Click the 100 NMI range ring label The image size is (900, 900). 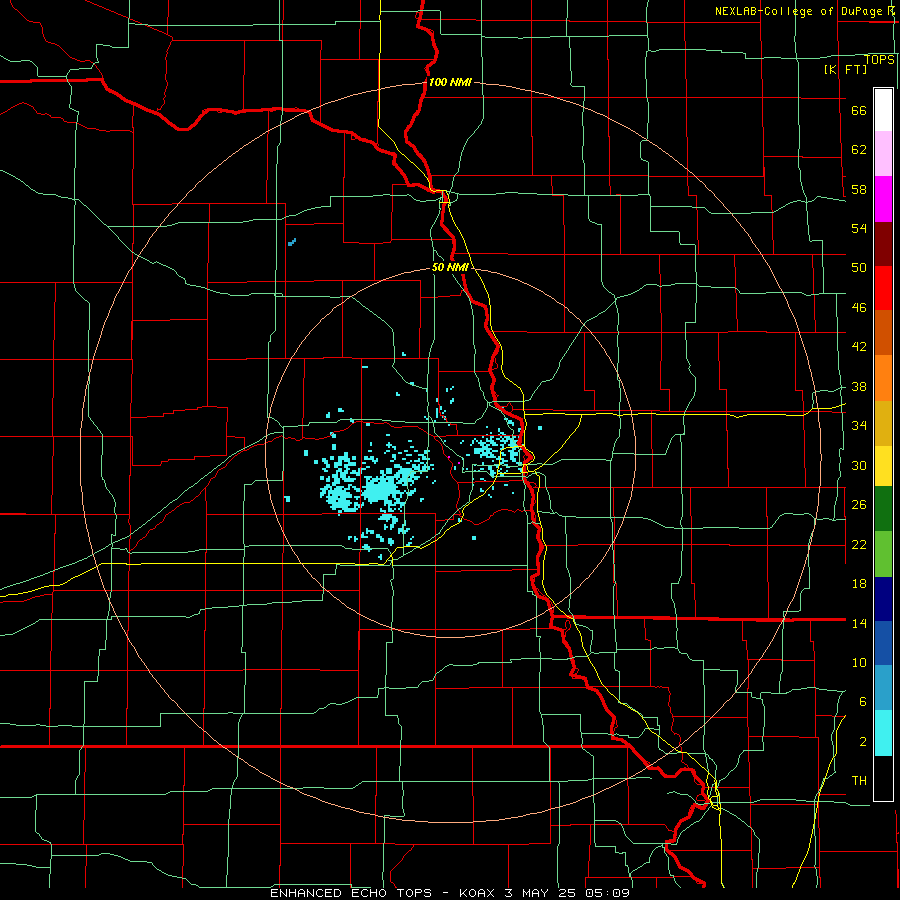(x=450, y=82)
